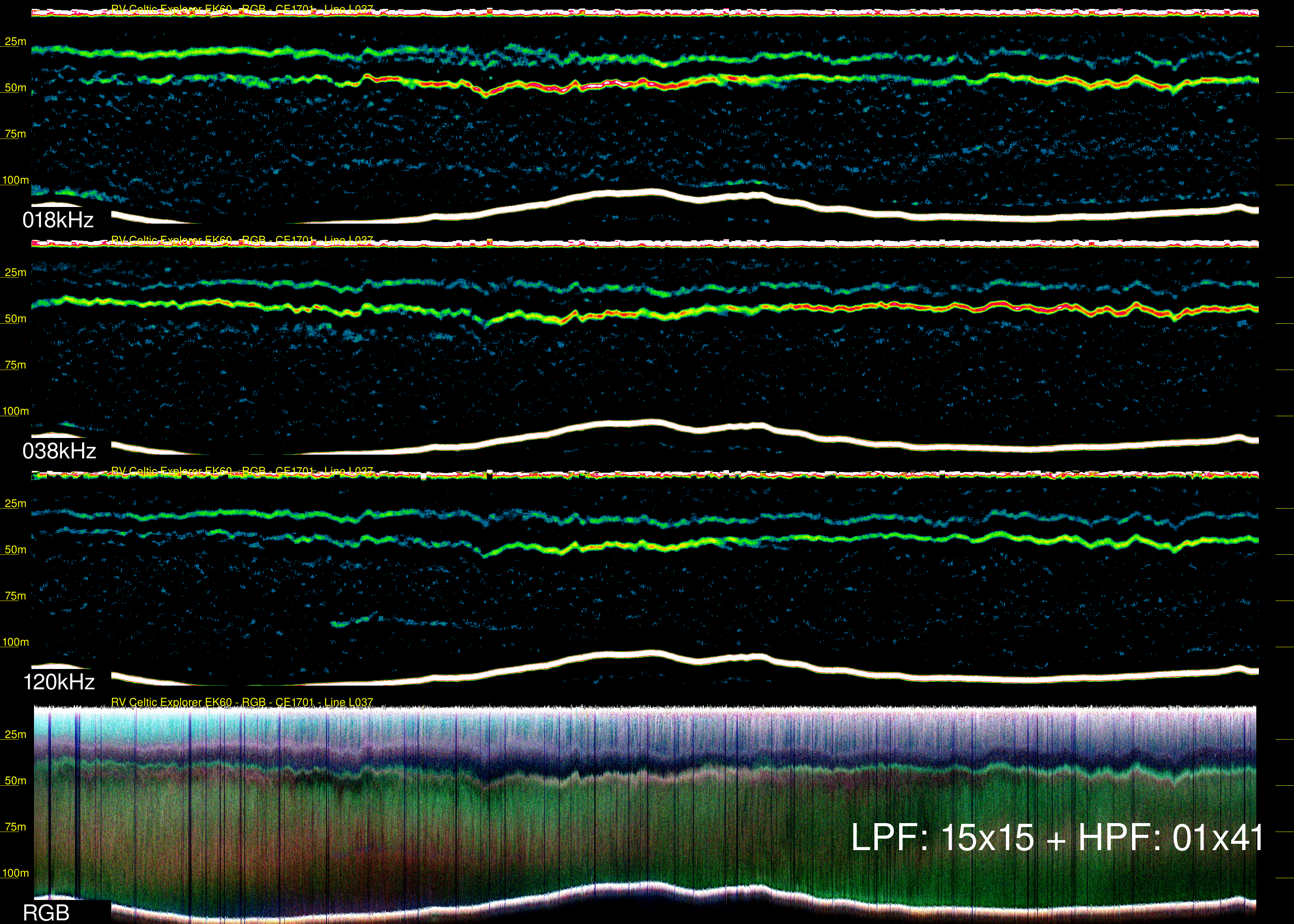Screen dimensions: 1294x924
Task: Click the 75m depth marker in 120kHz panel
Action: coord(16,596)
